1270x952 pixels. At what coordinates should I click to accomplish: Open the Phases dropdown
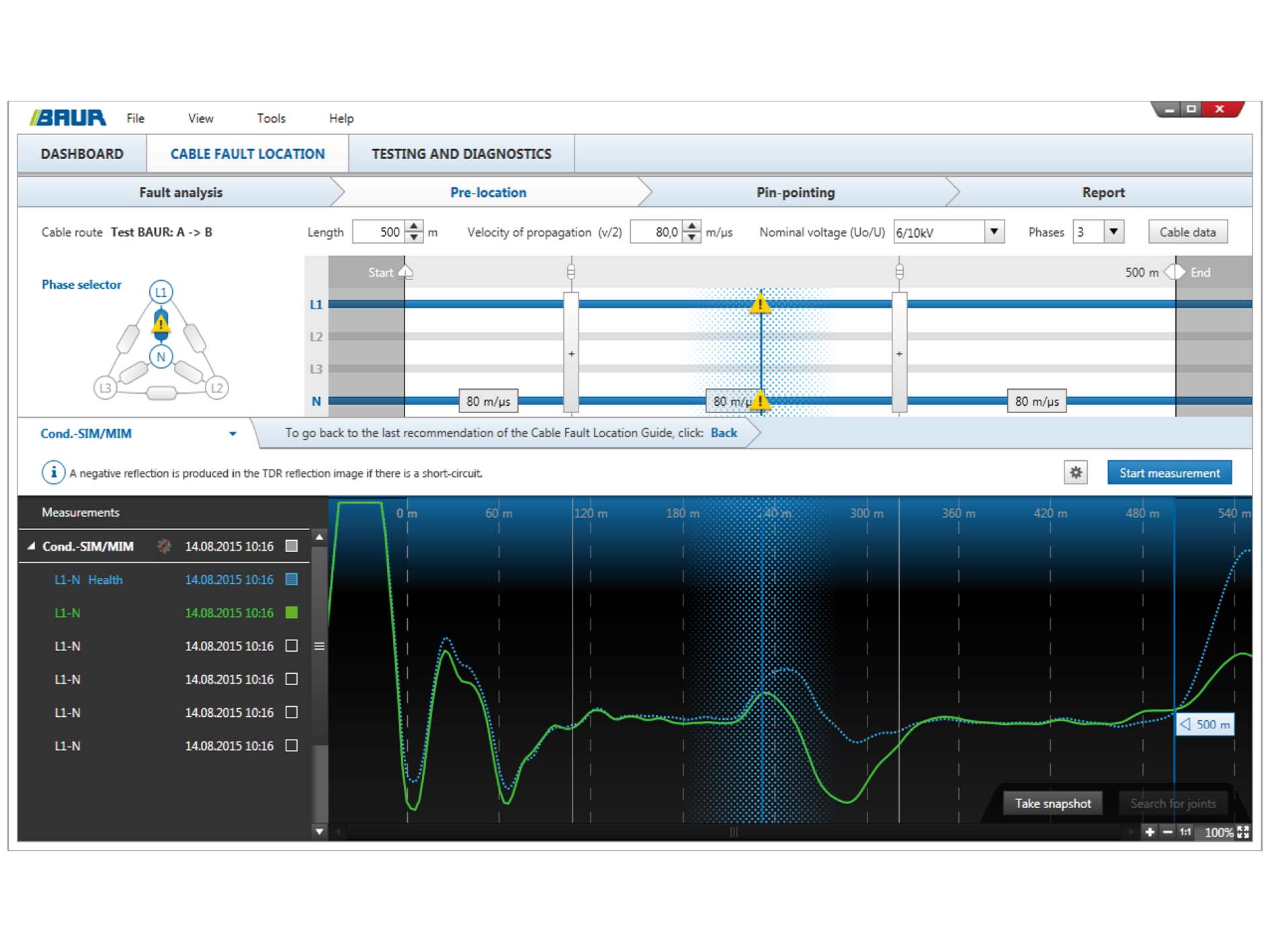[x=1113, y=232]
